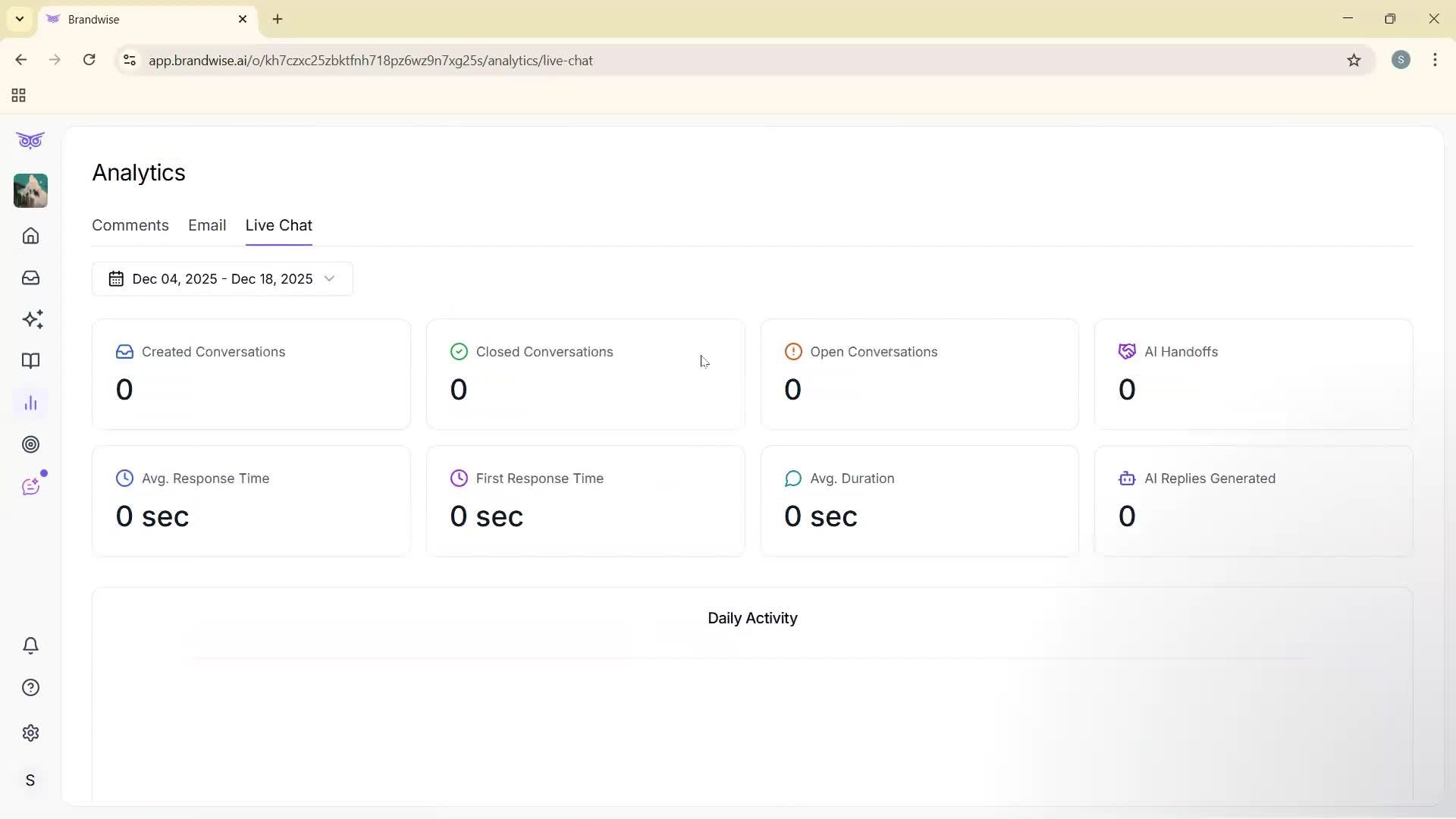Select the Live Chat tab
The image size is (1456, 819).
click(278, 225)
